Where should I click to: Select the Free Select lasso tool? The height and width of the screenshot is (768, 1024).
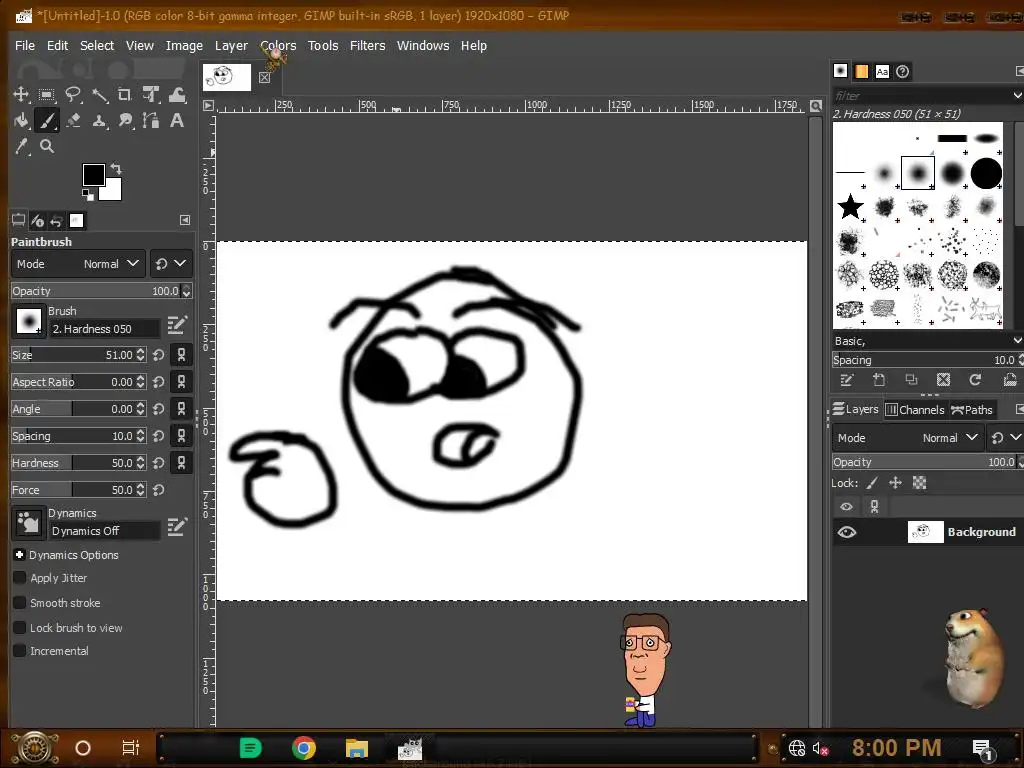pyautogui.click(x=72, y=95)
